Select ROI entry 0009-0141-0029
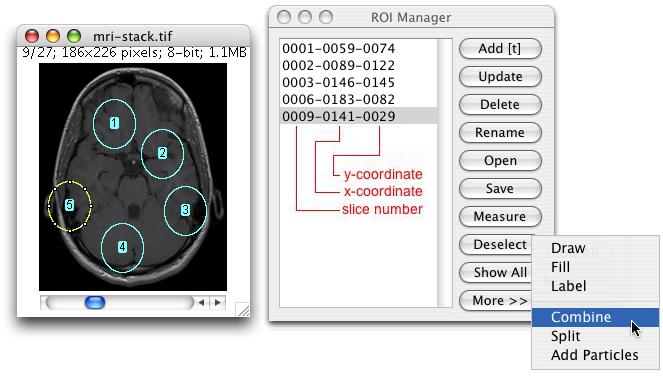 pos(359,116)
